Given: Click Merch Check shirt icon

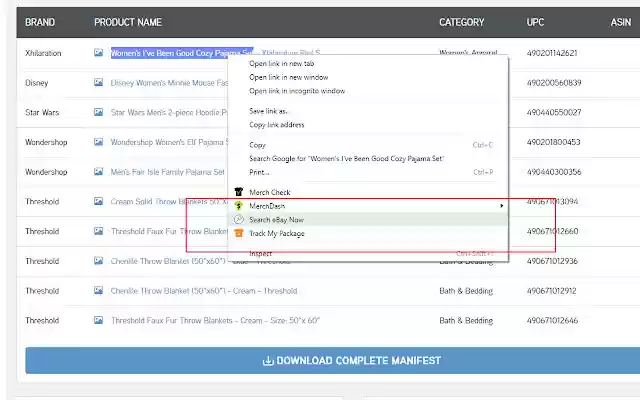Looking at the screenshot, I should click(239, 192).
